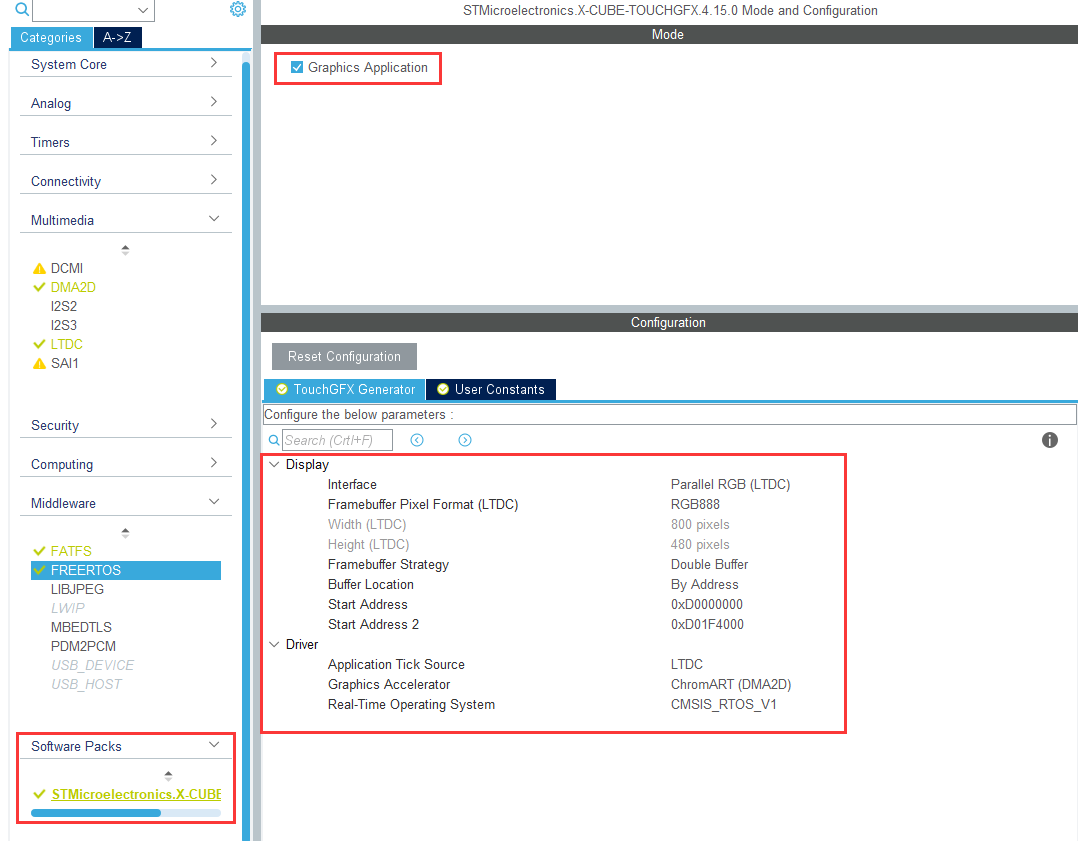Click the checkmark beside X-CUBE software pack

39,794
